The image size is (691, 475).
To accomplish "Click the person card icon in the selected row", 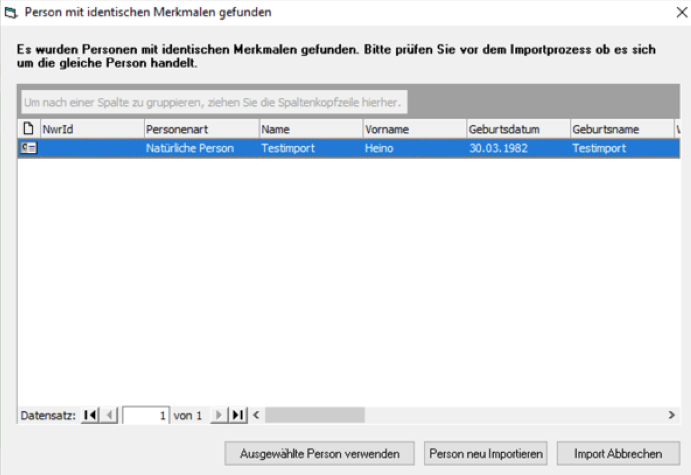I will tap(28, 148).
